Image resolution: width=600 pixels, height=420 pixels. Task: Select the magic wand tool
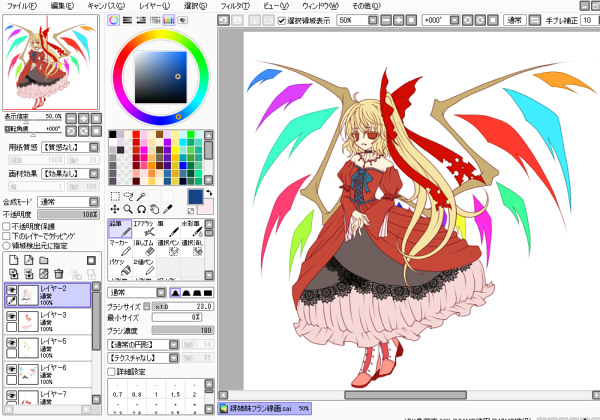[141, 197]
